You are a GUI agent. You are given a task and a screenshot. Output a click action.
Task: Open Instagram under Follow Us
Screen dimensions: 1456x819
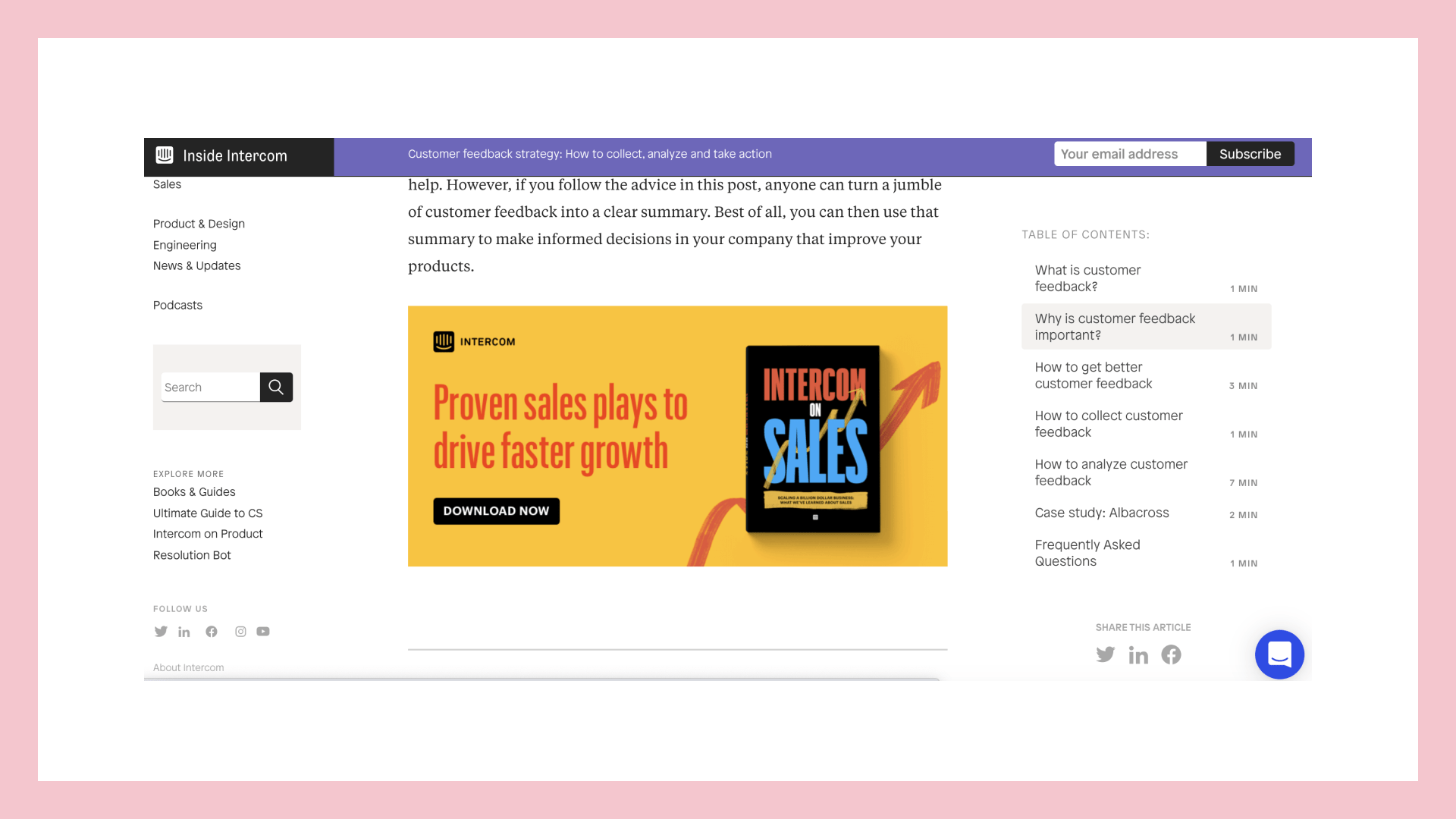240,632
